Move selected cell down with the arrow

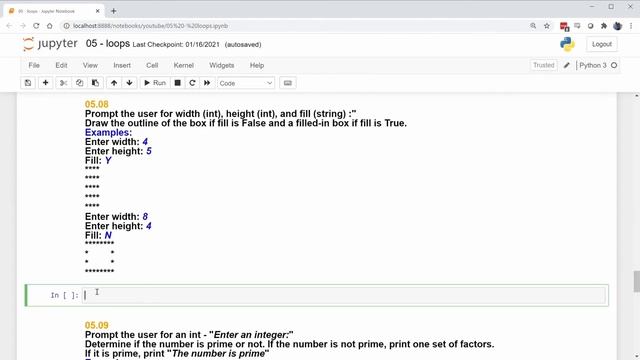(129, 83)
